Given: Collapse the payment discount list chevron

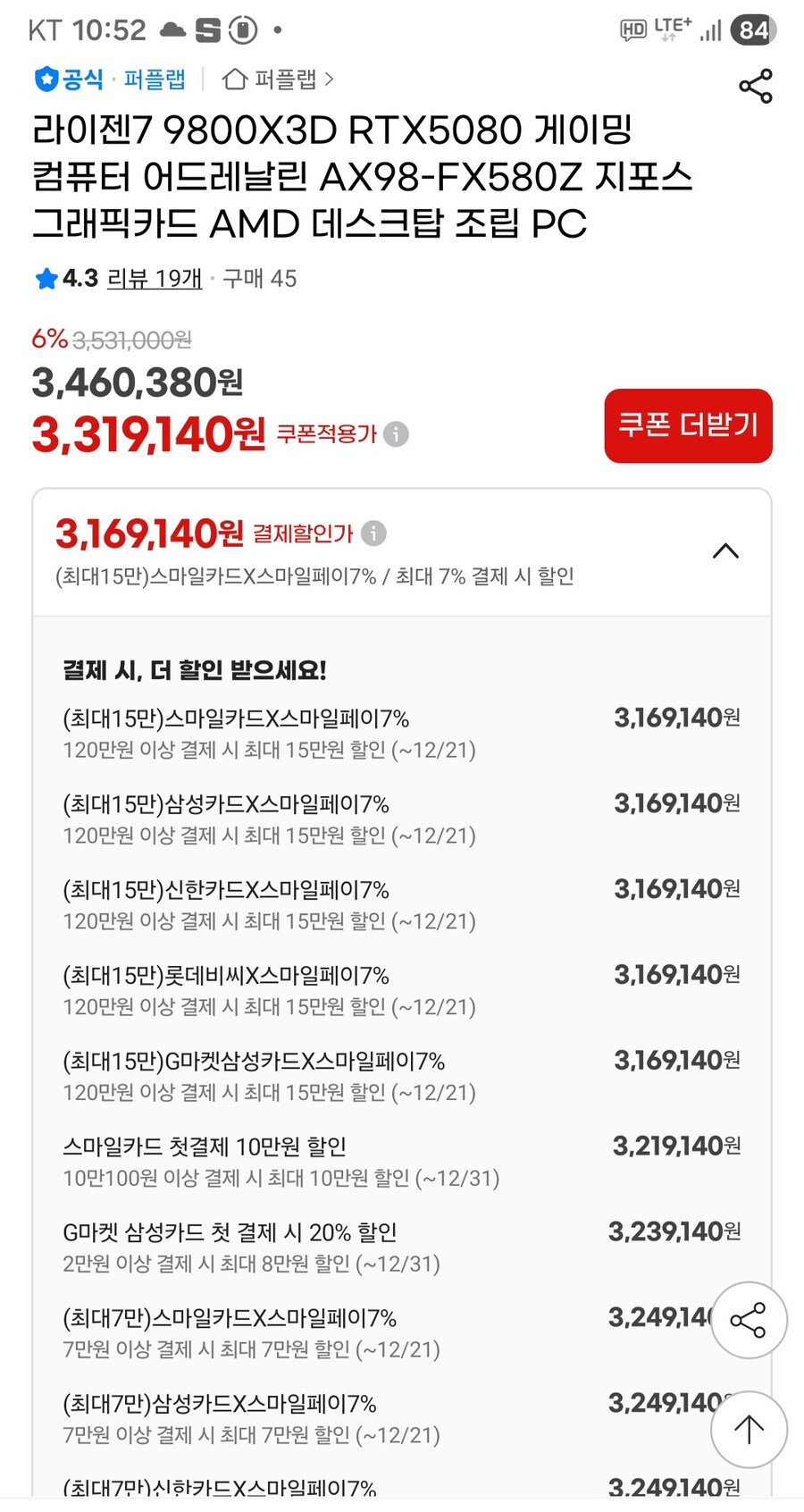Looking at the screenshot, I should 725,551.
